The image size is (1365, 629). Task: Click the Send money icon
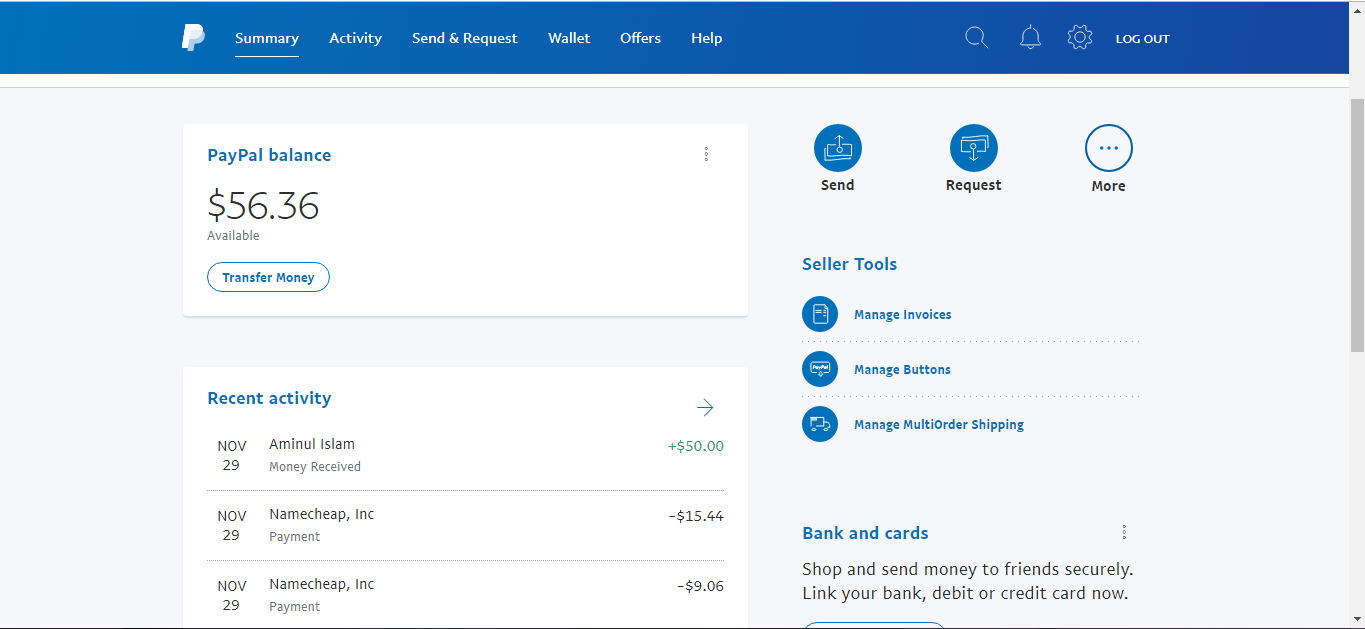coord(837,149)
